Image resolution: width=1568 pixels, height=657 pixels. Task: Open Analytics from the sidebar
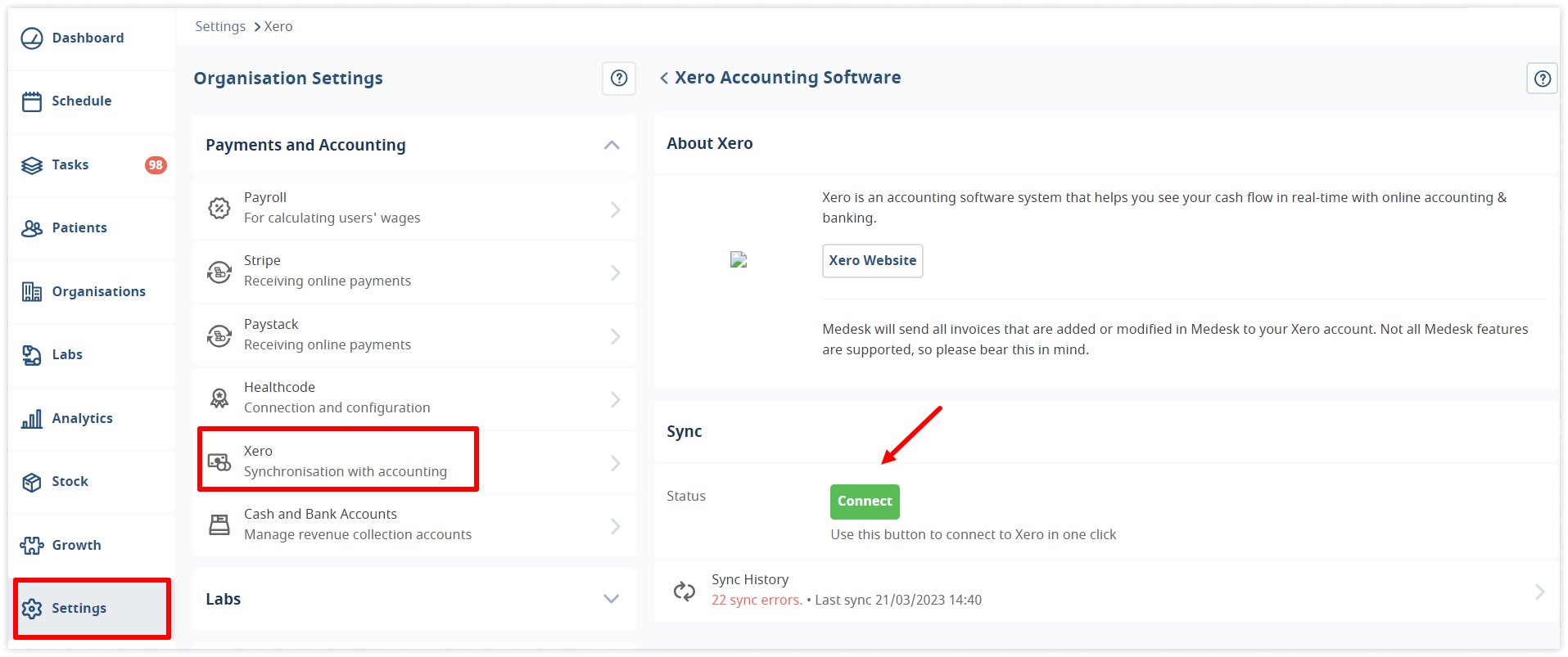click(x=92, y=419)
